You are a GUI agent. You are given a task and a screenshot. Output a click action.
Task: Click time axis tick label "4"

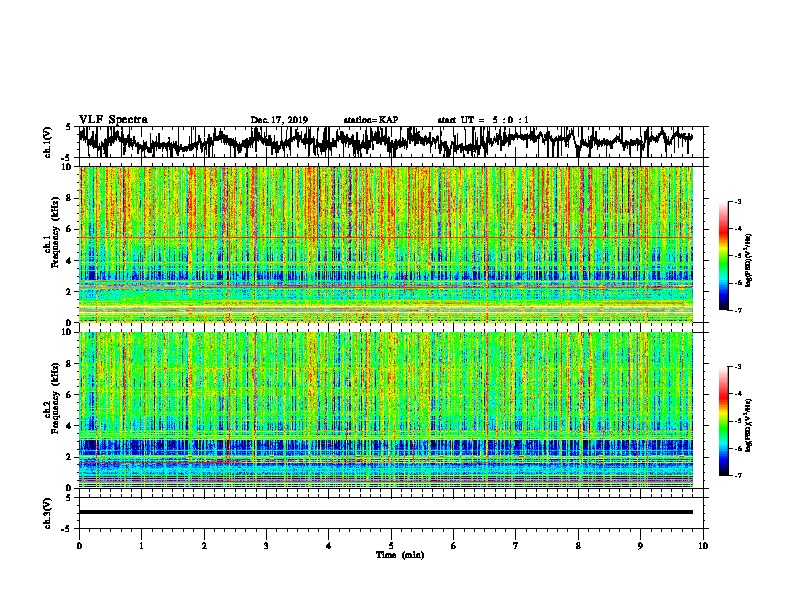[x=329, y=546]
